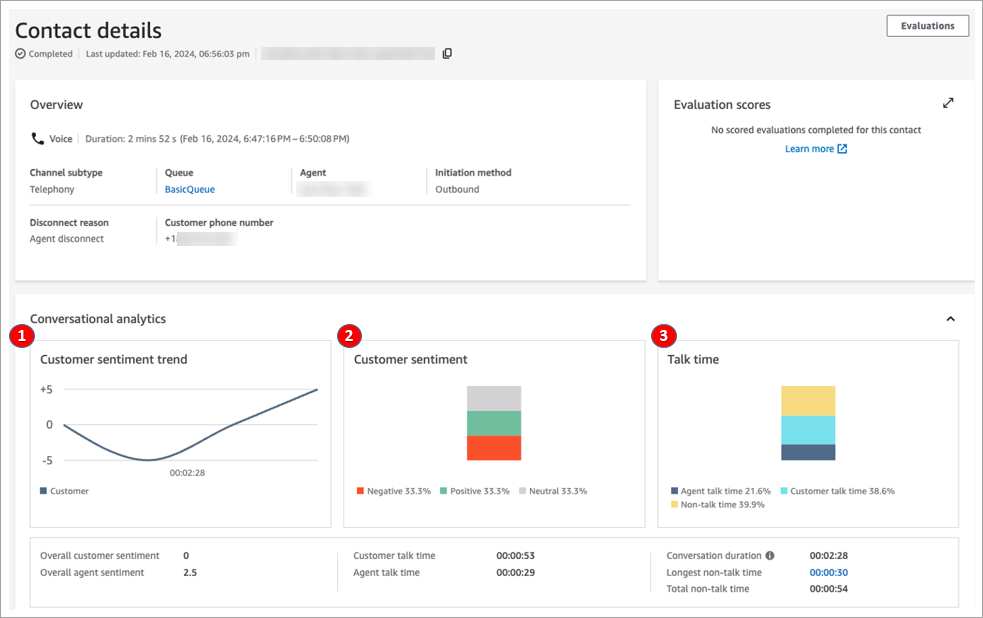Collapse the Conversational analytics section
983x618 pixels.
[949, 317]
